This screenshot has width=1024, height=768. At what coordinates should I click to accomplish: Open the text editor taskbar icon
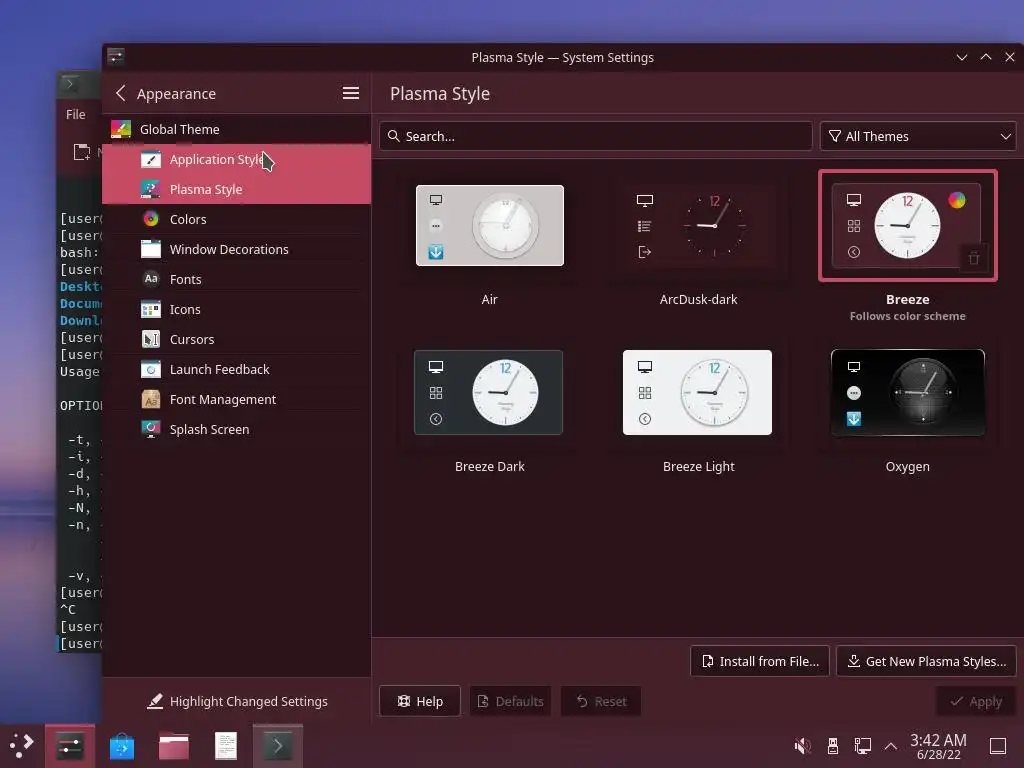click(226, 746)
